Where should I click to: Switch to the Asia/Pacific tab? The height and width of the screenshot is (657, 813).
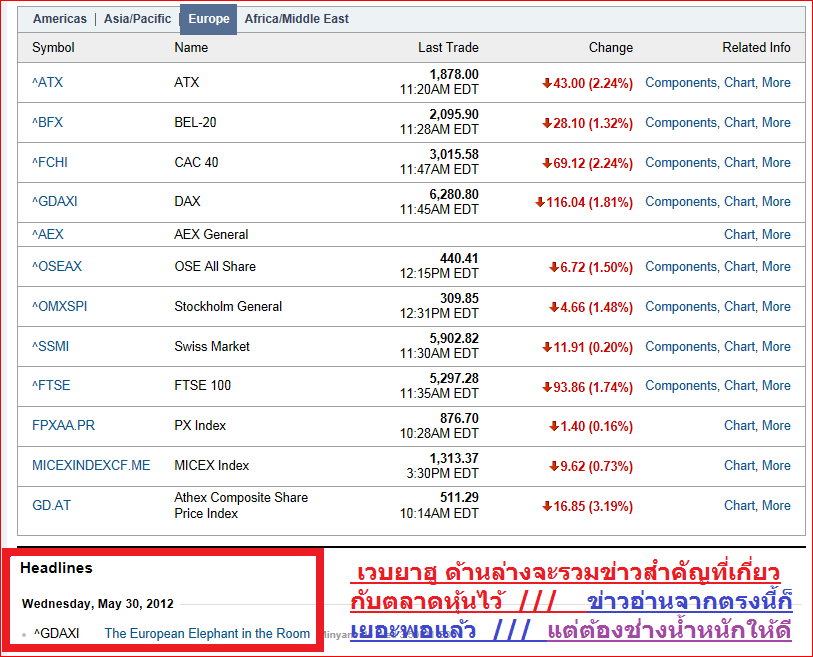click(x=137, y=19)
